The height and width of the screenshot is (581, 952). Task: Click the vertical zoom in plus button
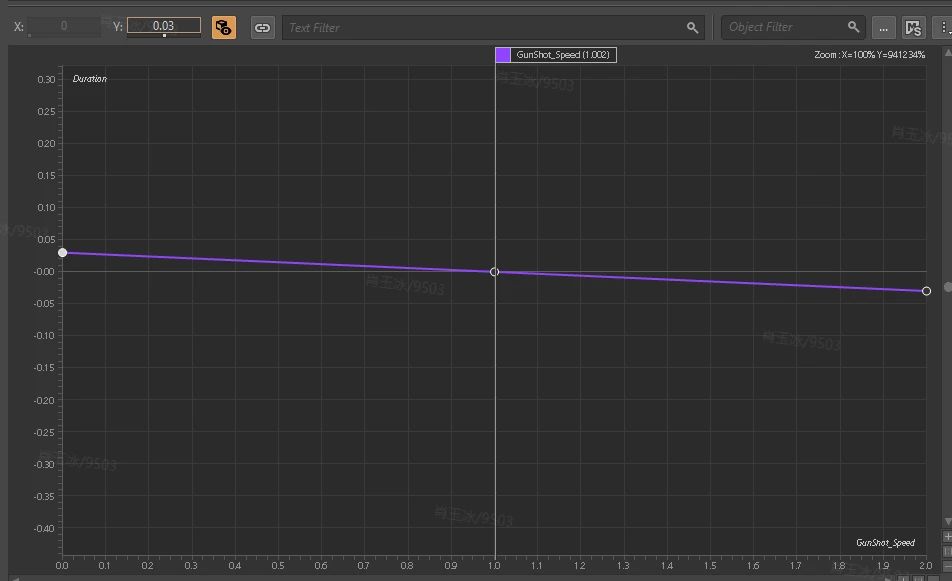coord(947,537)
